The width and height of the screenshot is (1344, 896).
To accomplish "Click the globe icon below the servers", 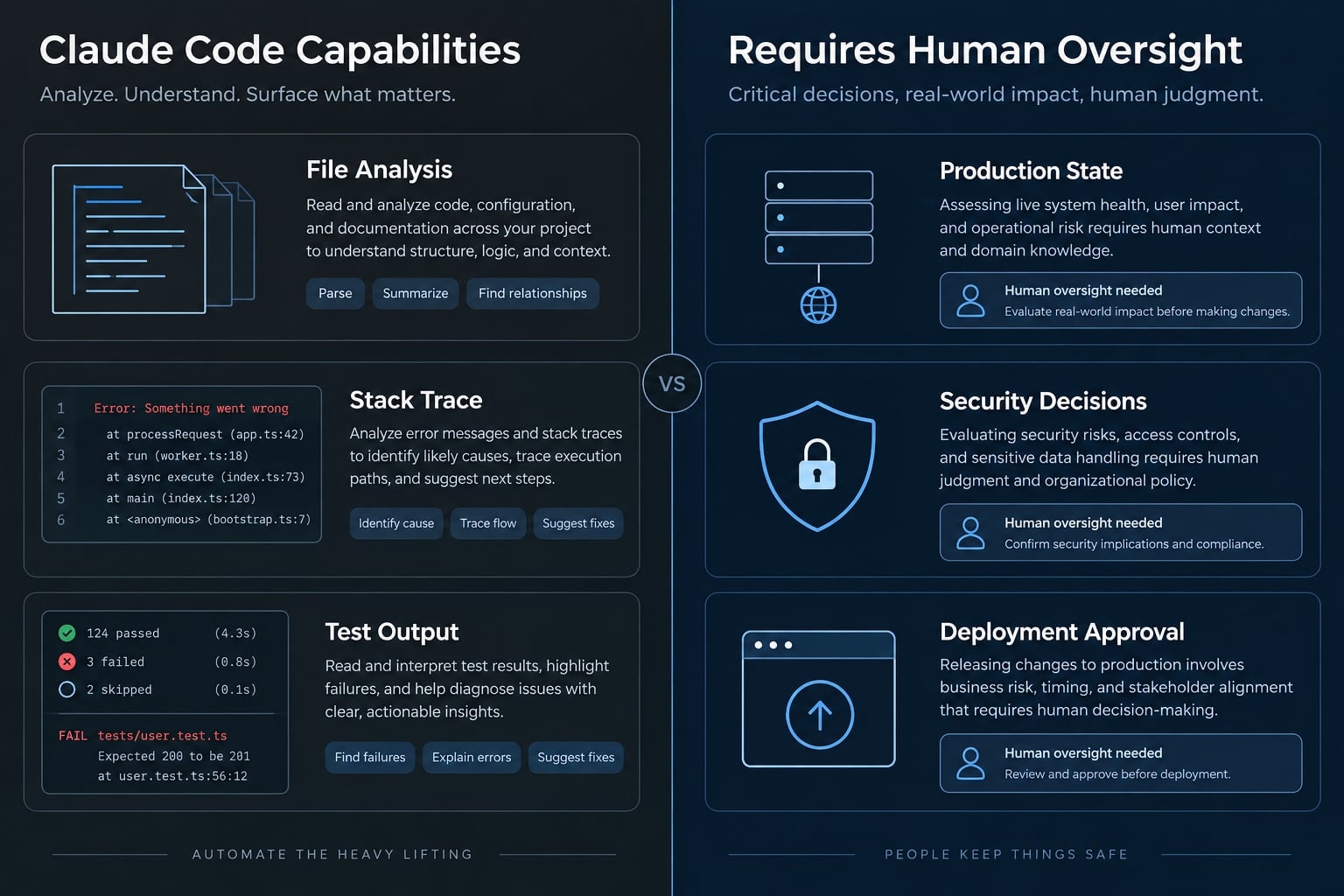I will click(x=819, y=305).
